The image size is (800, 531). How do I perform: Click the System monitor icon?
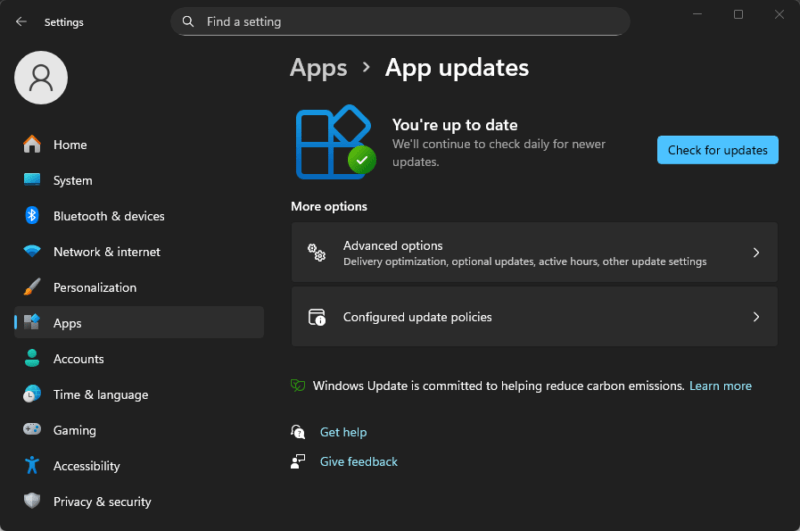tap(32, 180)
